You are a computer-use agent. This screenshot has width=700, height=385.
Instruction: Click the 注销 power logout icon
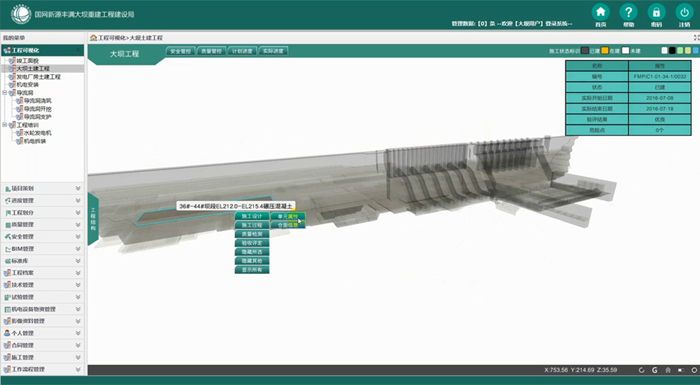tap(684, 12)
